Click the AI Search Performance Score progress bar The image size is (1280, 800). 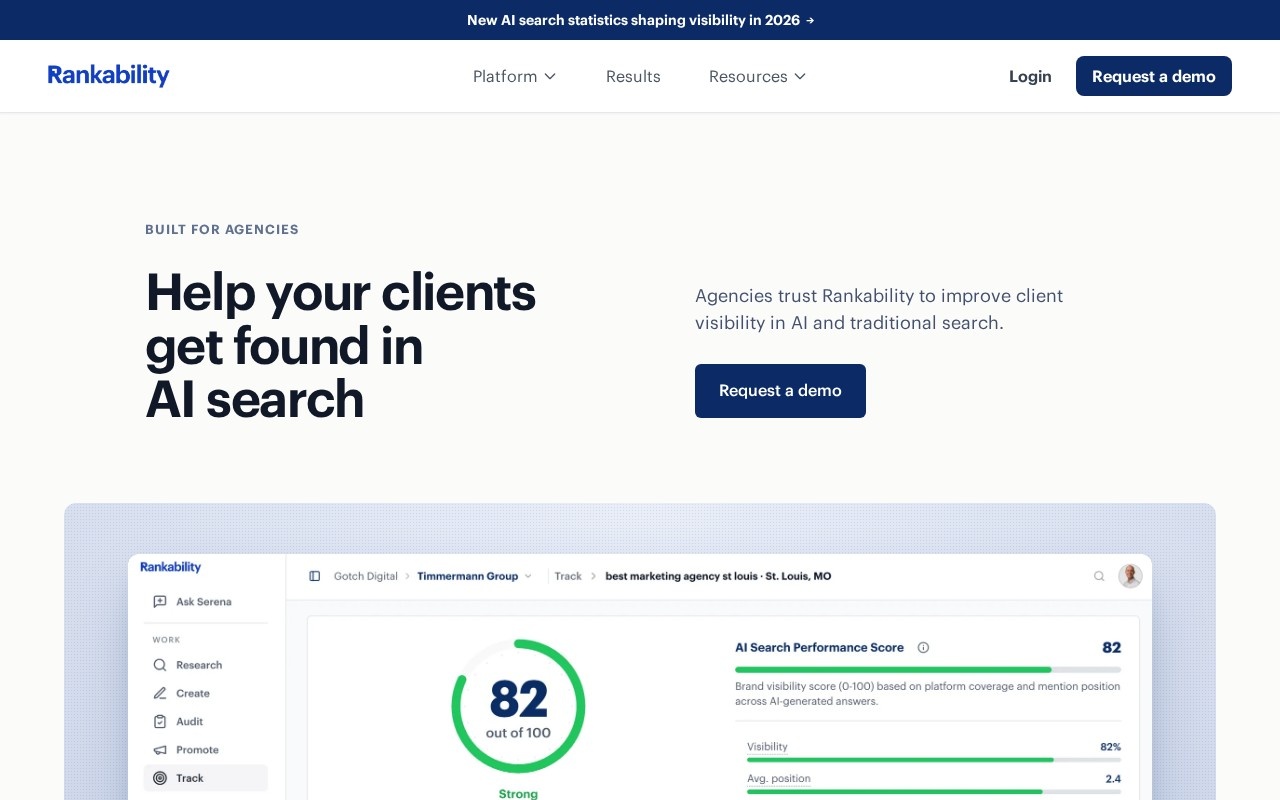[928, 669]
